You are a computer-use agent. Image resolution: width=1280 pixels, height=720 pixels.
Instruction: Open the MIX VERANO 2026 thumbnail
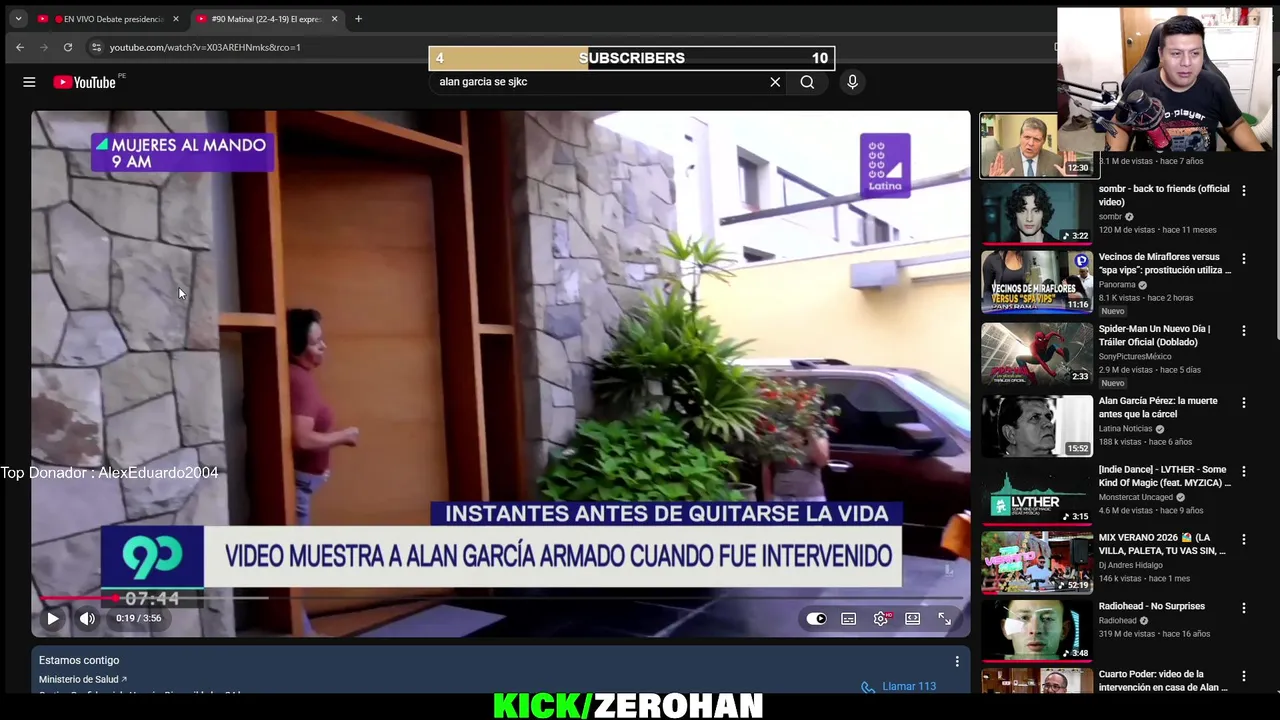(x=1037, y=562)
